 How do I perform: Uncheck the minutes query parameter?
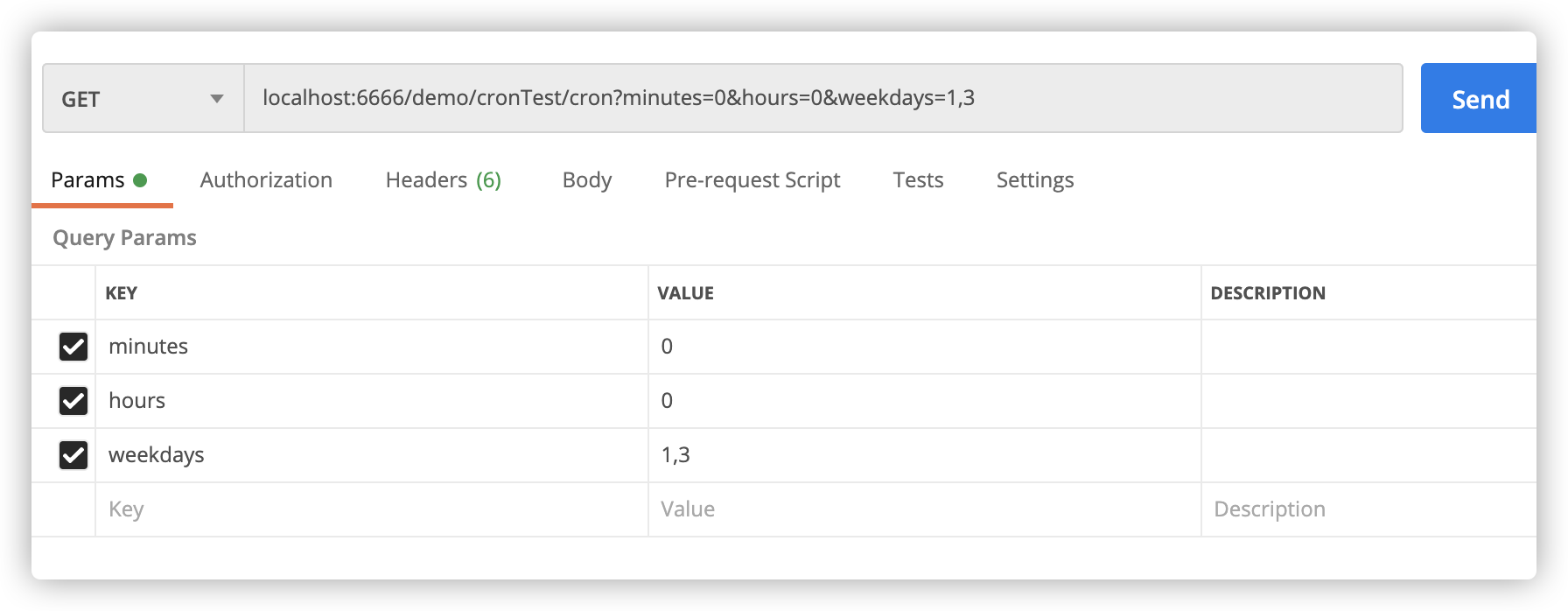[73, 347]
